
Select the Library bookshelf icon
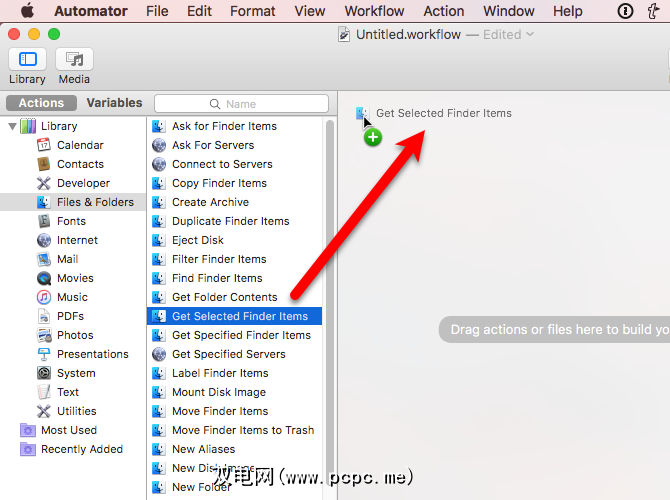(x=28, y=126)
